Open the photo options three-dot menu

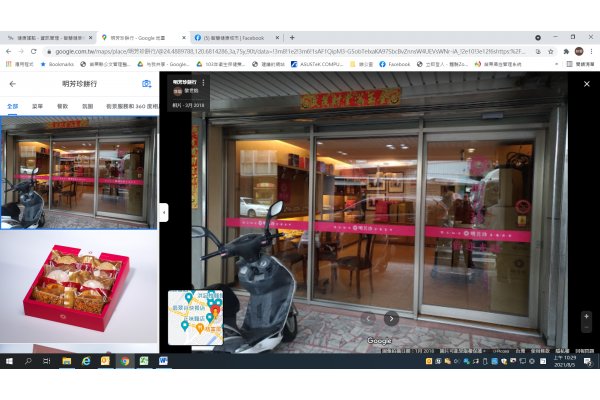coord(203,83)
